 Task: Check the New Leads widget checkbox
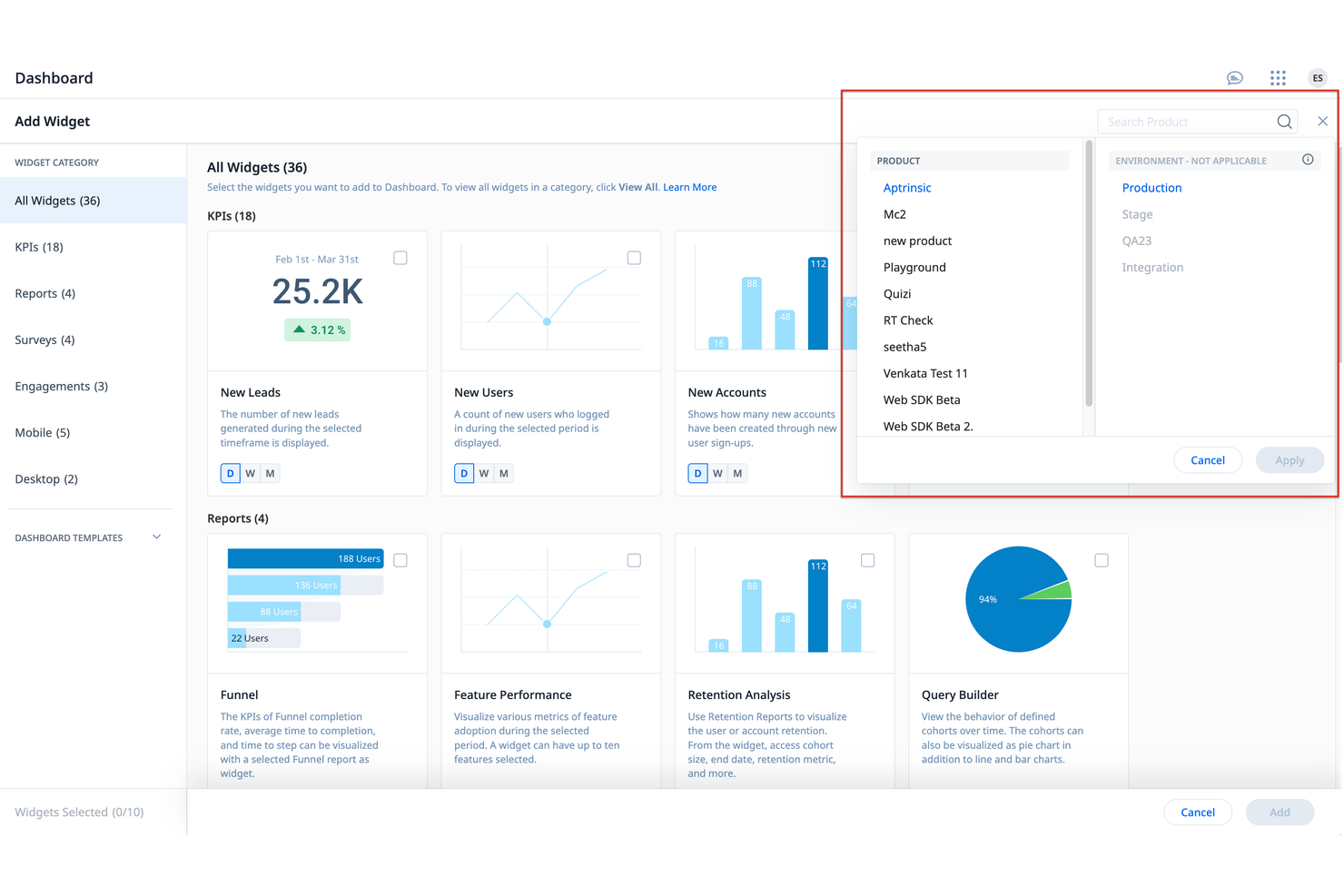pos(400,258)
